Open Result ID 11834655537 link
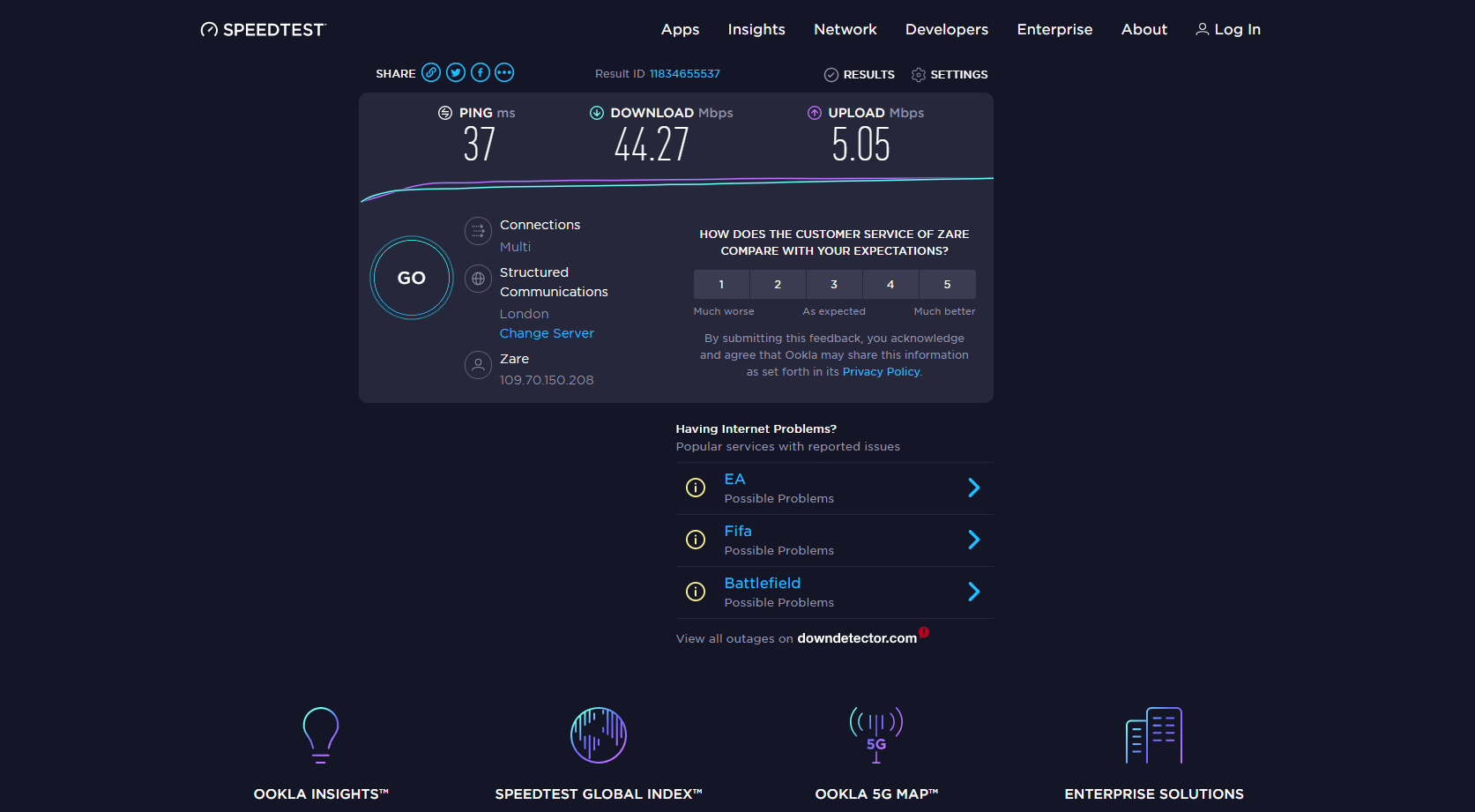Viewport: 1475px width, 812px height. coord(685,74)
